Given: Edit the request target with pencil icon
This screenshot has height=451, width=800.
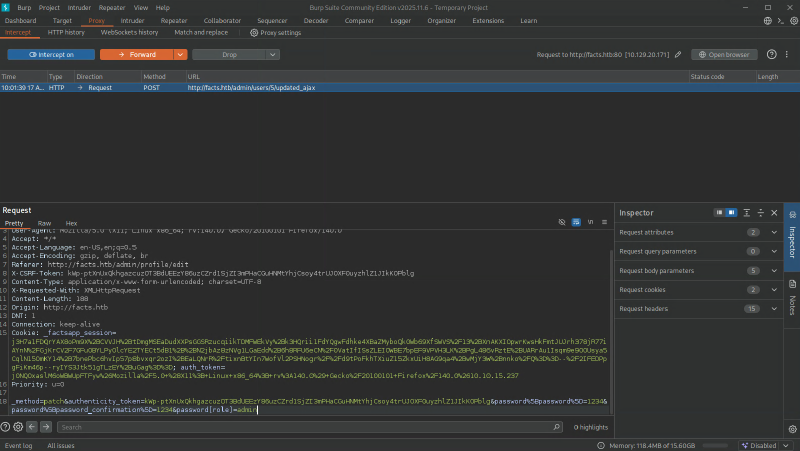Looking at the screenshot, I should point(678,55).
